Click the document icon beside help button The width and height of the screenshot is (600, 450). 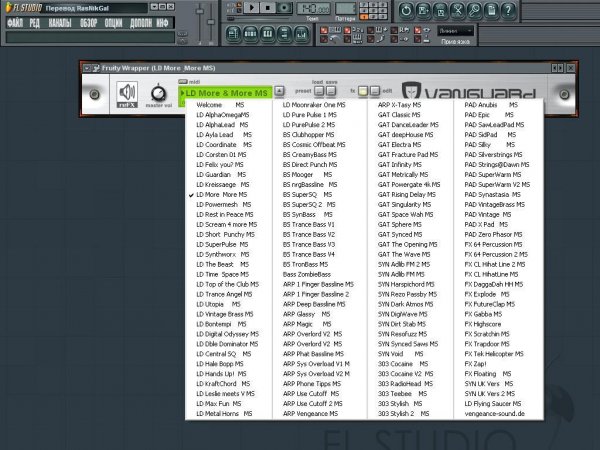491,11
